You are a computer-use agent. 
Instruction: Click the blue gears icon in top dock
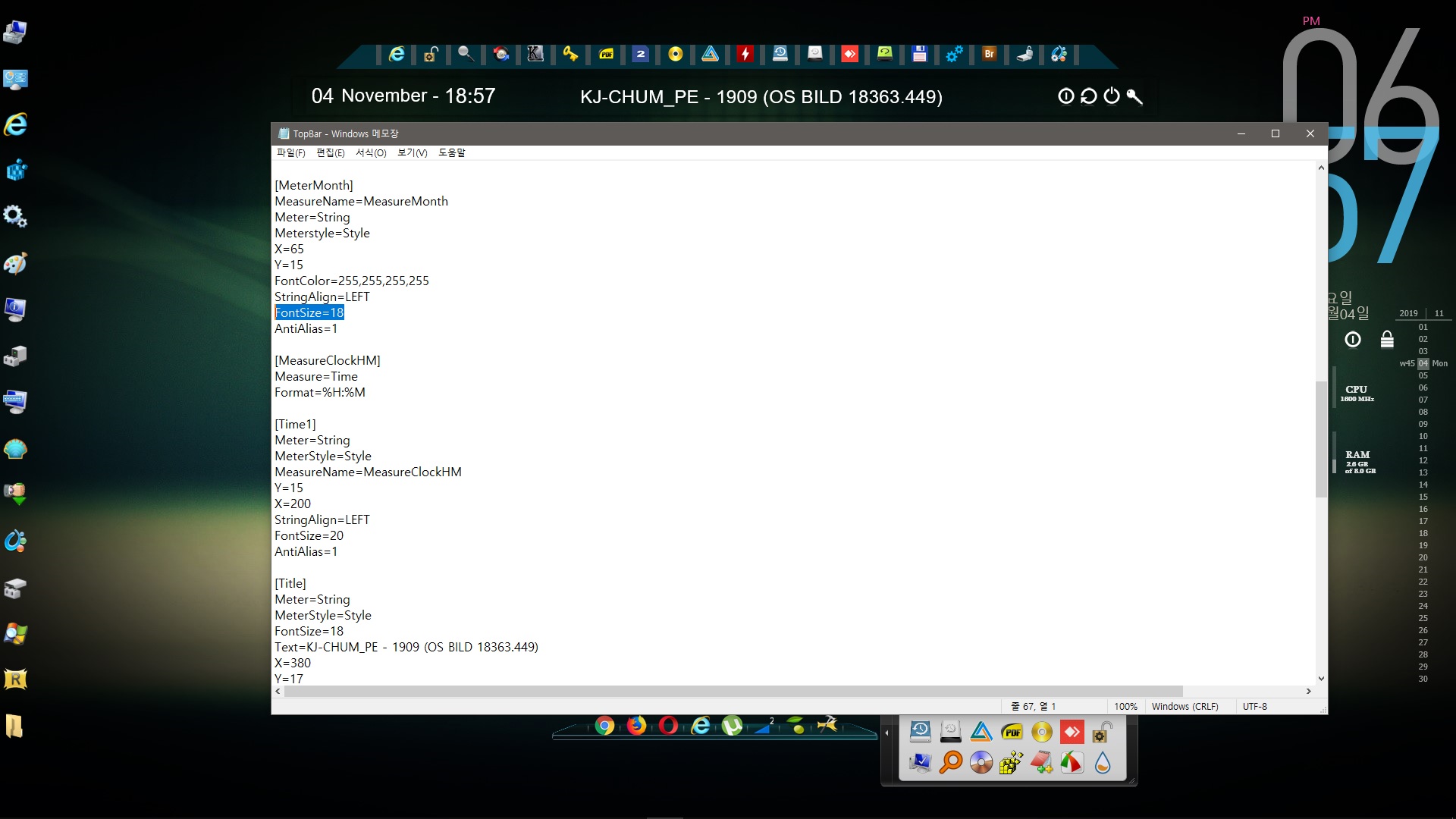(955, 54)
